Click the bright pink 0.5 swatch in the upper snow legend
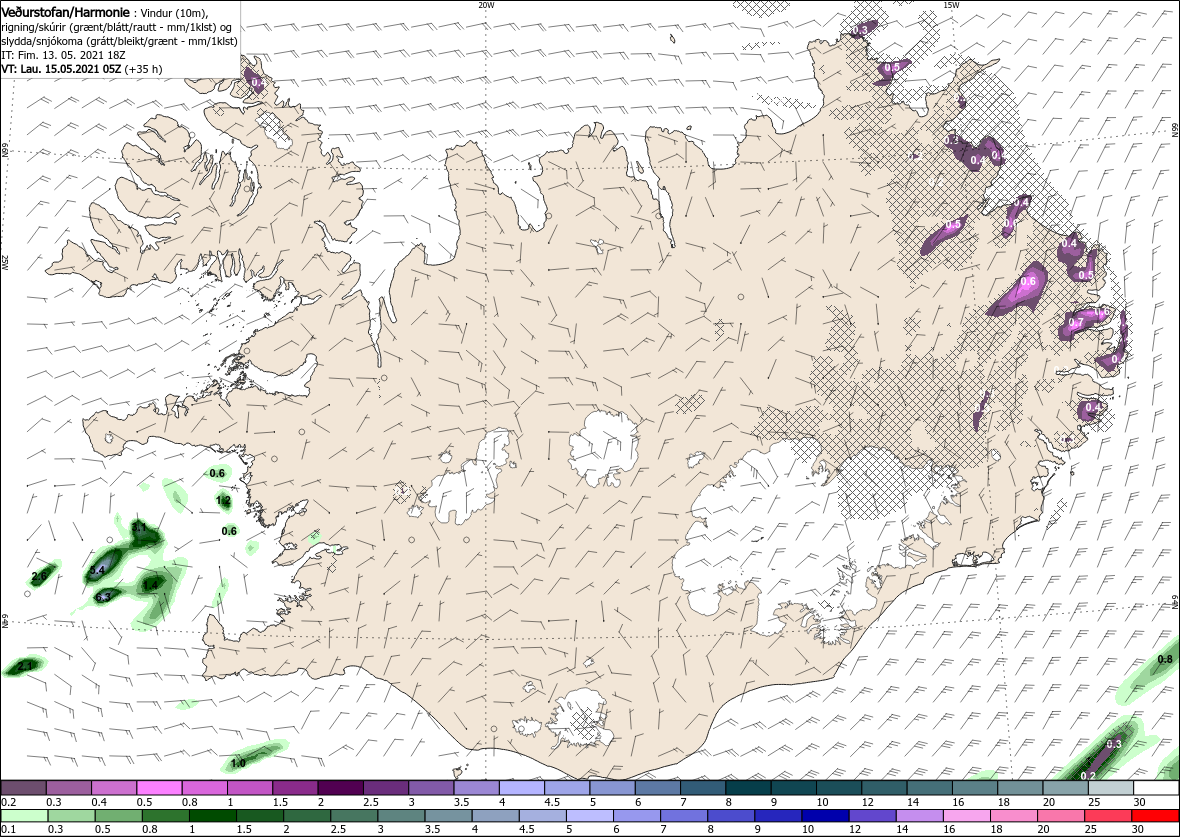 coord(159,788)
